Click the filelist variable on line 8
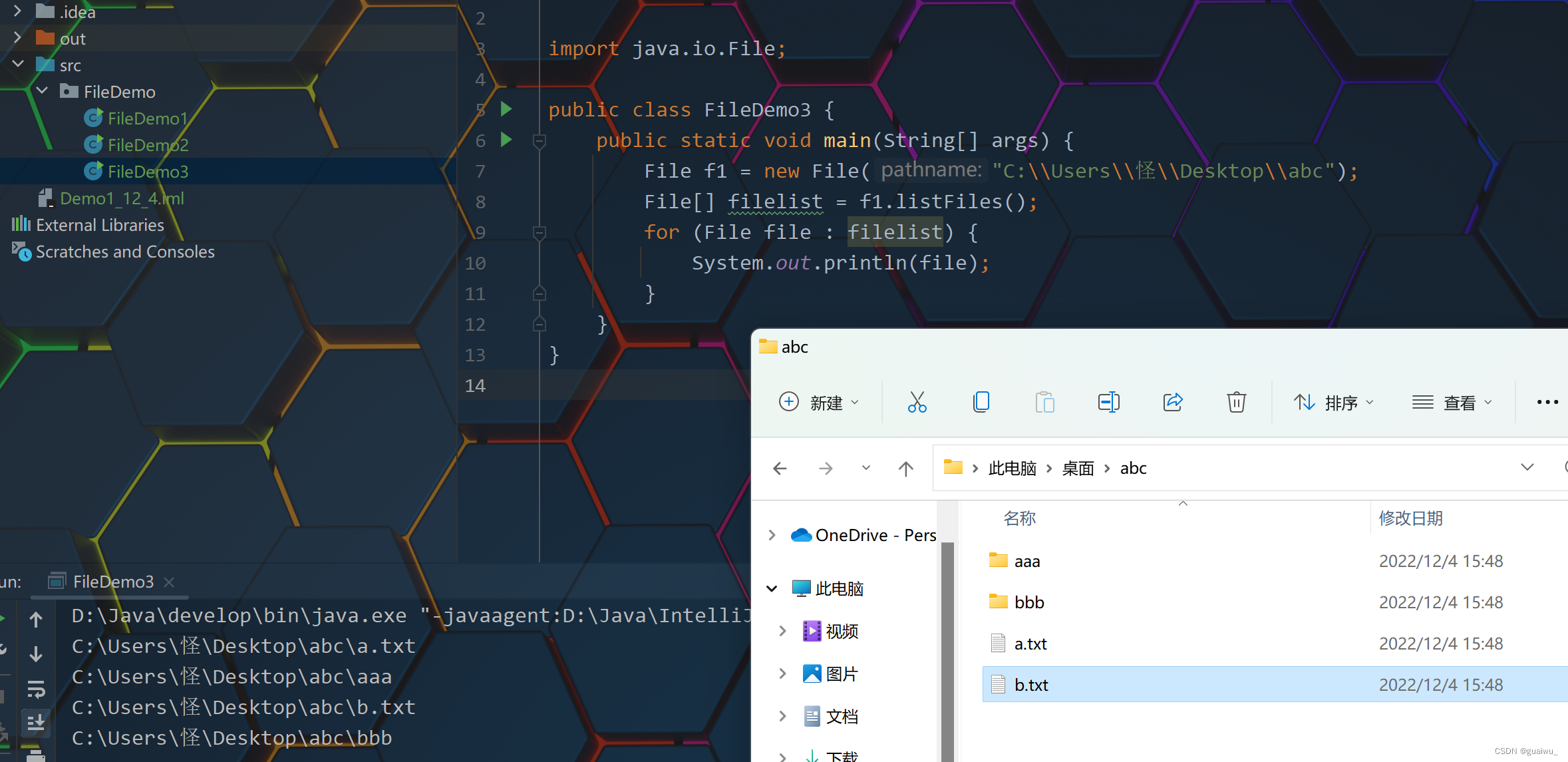 [x=775, y=202]
